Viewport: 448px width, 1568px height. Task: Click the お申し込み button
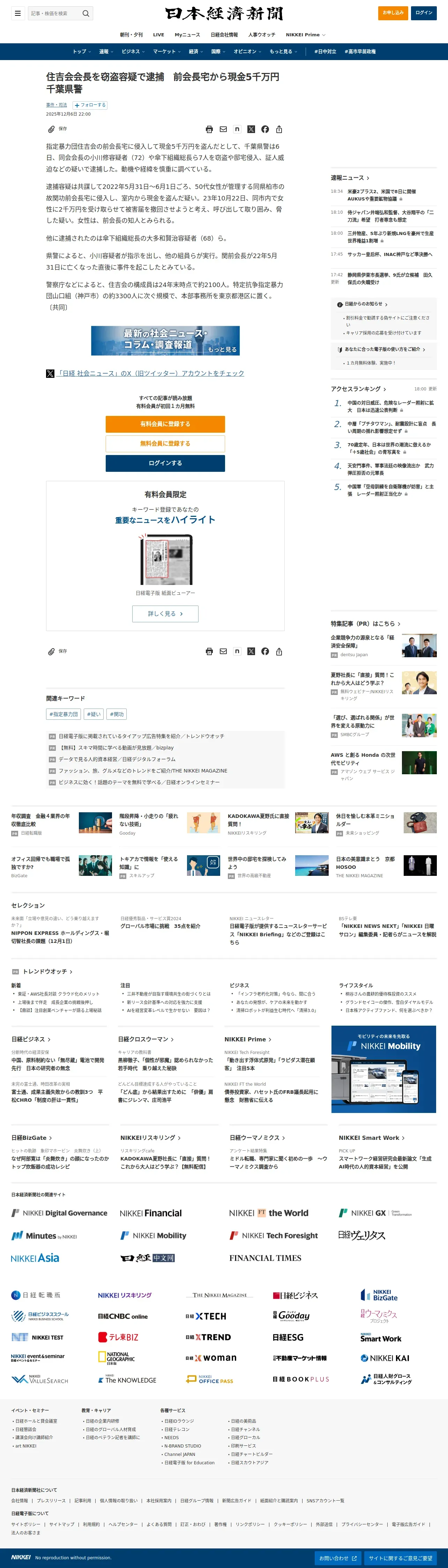393,13
